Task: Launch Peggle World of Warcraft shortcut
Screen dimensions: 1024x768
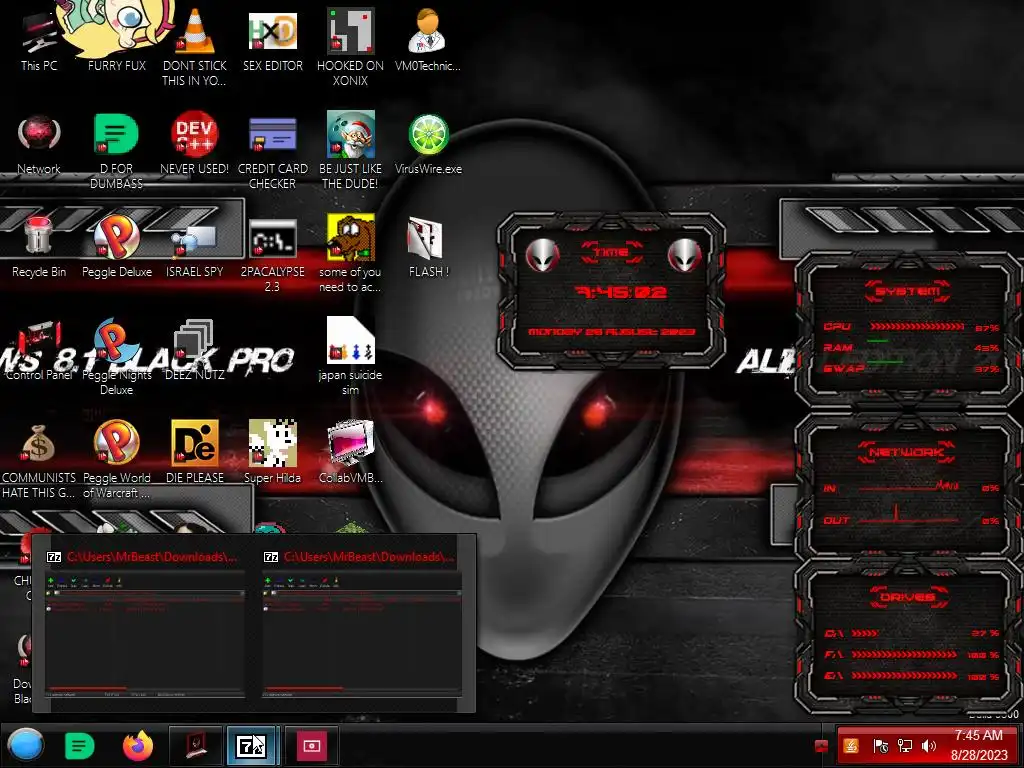Action: (116, 459)
